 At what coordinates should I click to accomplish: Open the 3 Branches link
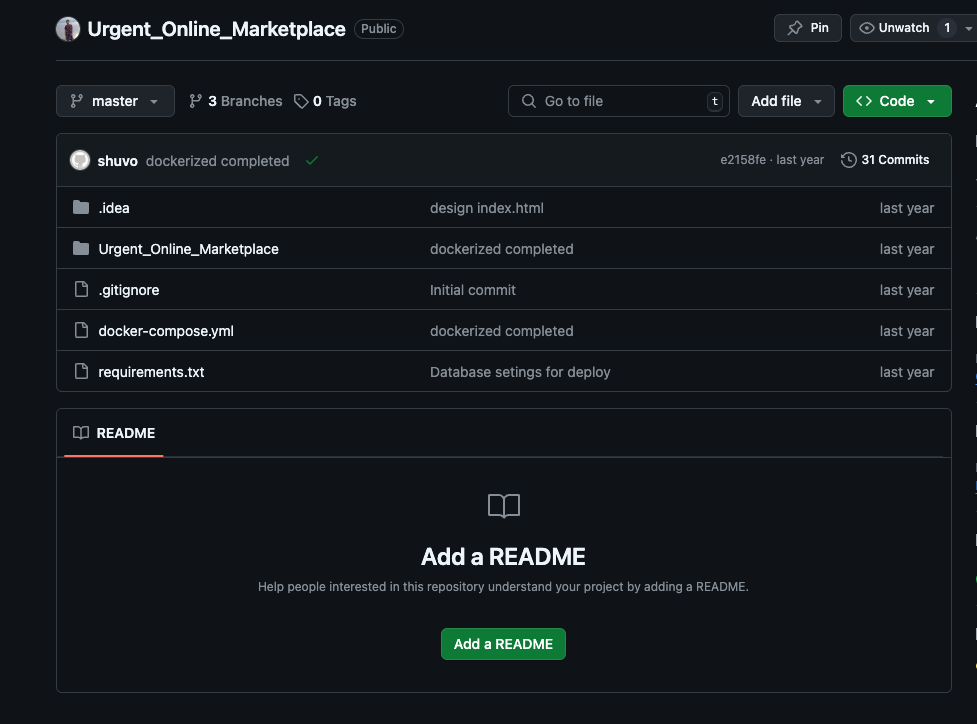[235, 101]
